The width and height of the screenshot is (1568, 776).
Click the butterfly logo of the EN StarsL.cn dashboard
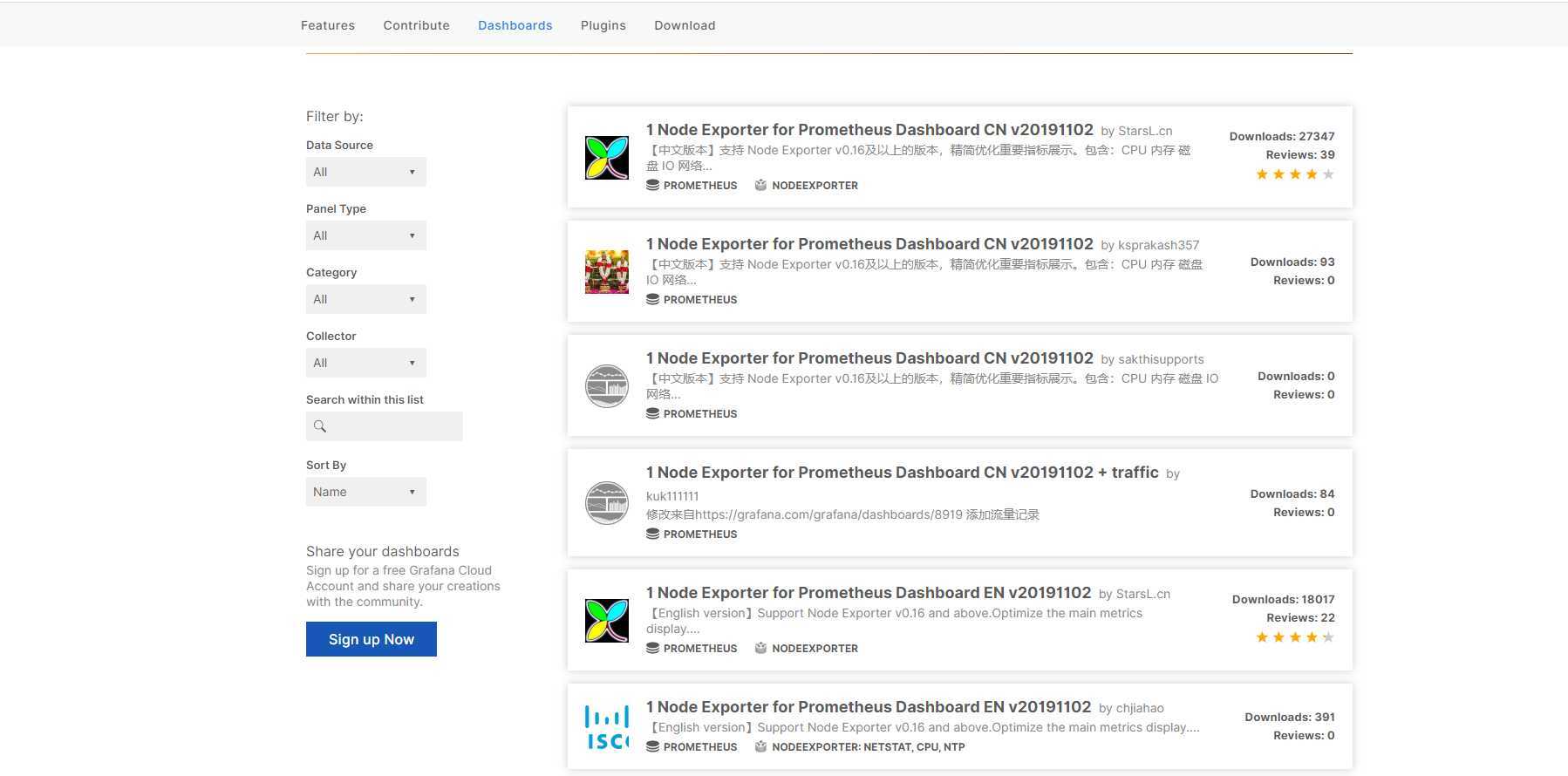606,620
